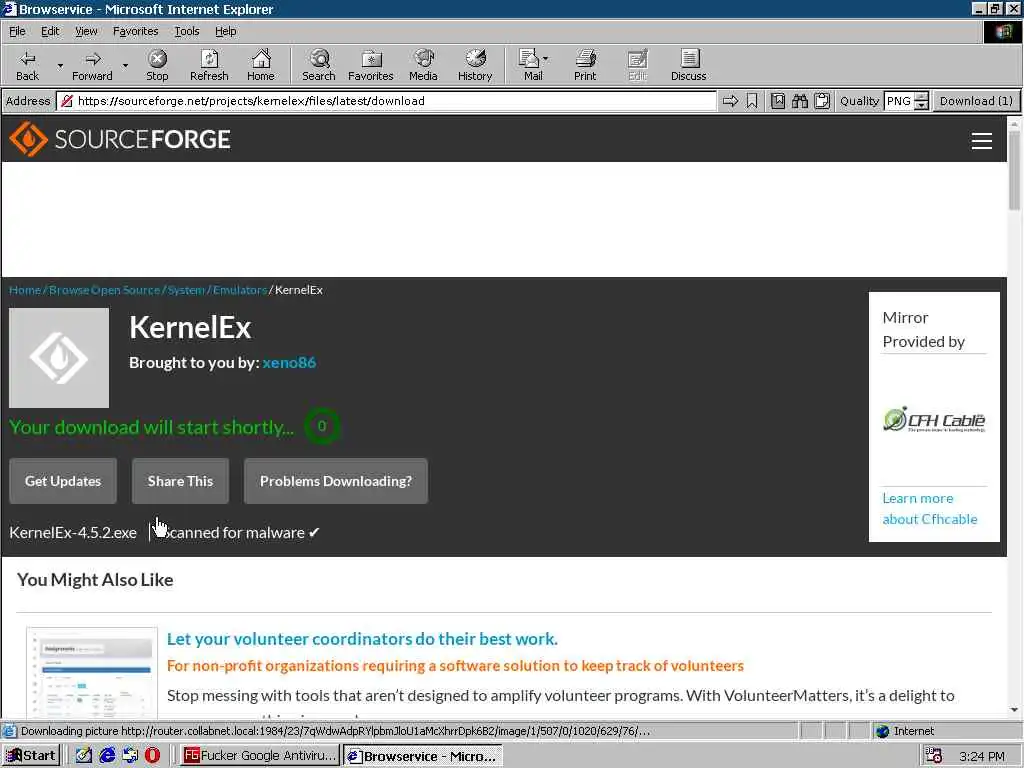The image size is (1024, 768).
Task: Launch Internet Explorer from the quick launch icon
Action: click(x=107, y=756)
